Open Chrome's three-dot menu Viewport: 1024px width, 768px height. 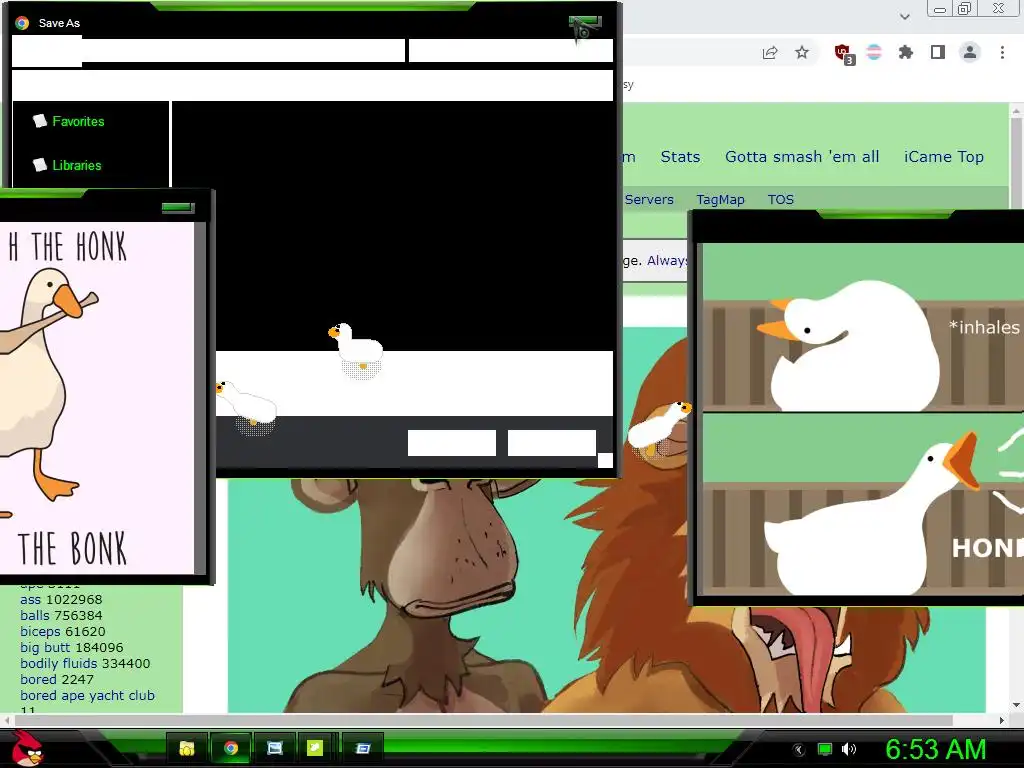point(1002,52)
